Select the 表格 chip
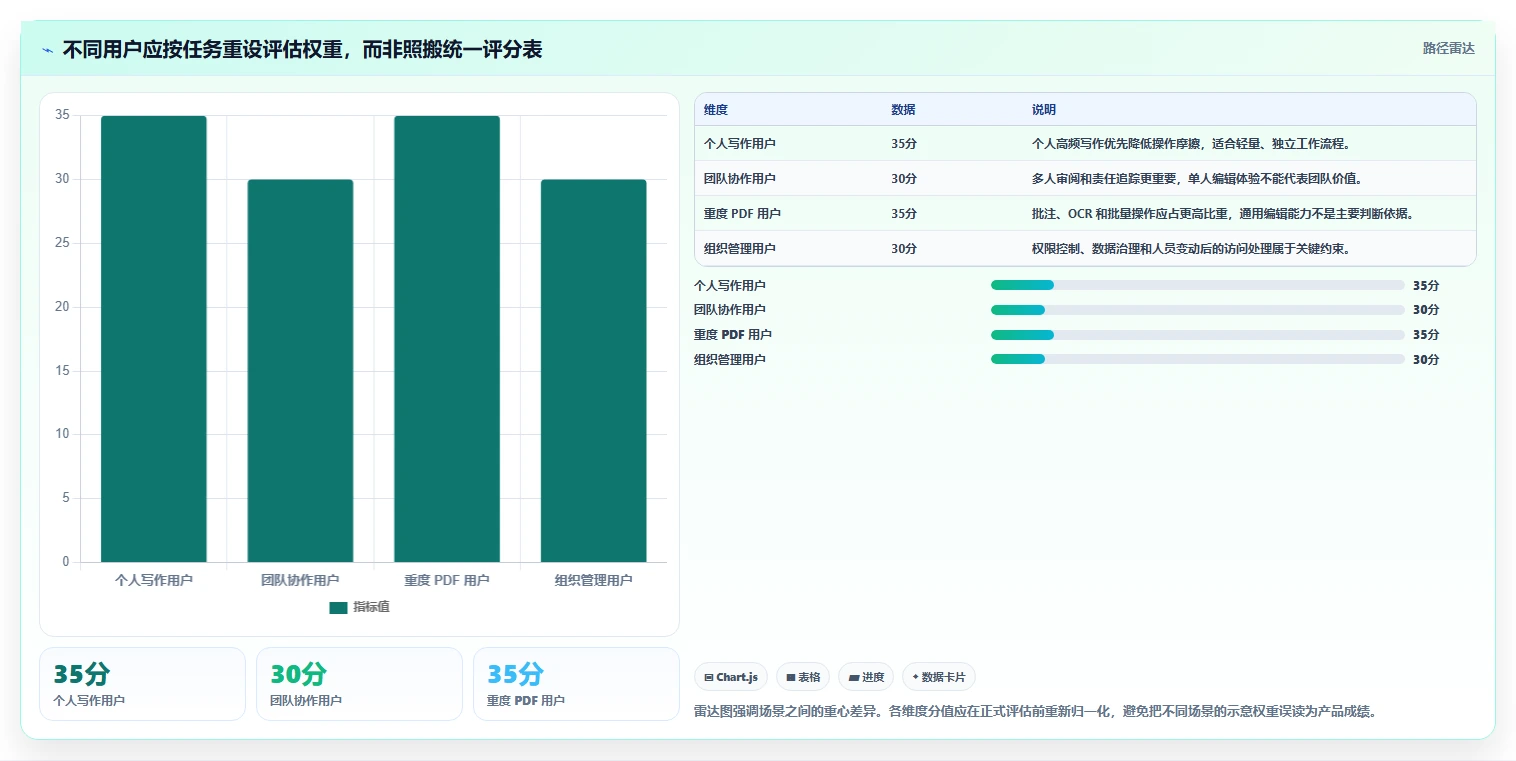Screen dimensions: 1516x761 (x=803, y=677)
